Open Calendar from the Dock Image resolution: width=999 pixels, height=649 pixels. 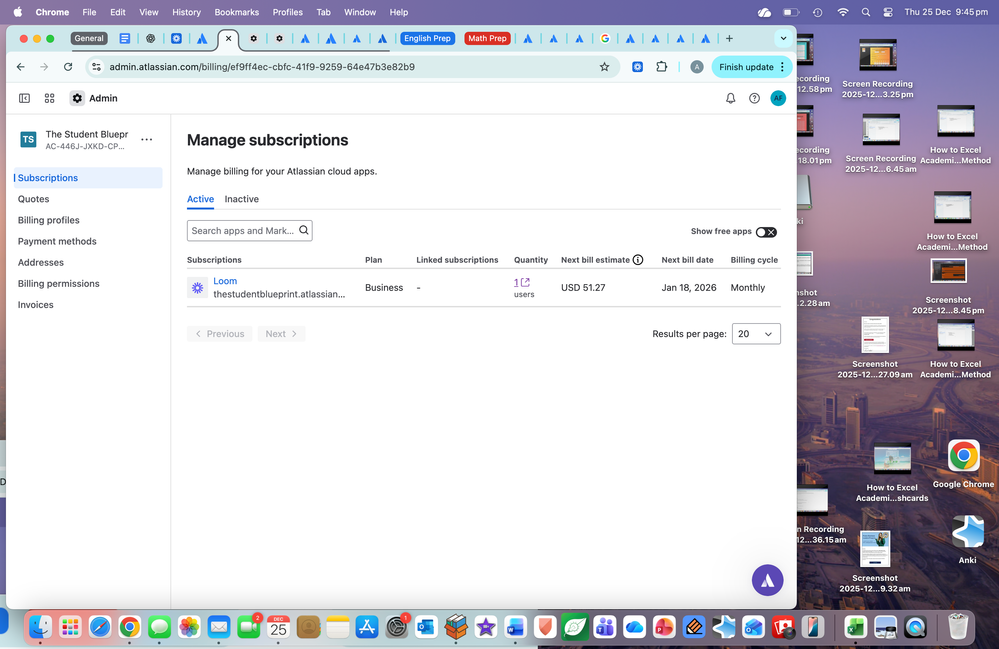[278, 627]
